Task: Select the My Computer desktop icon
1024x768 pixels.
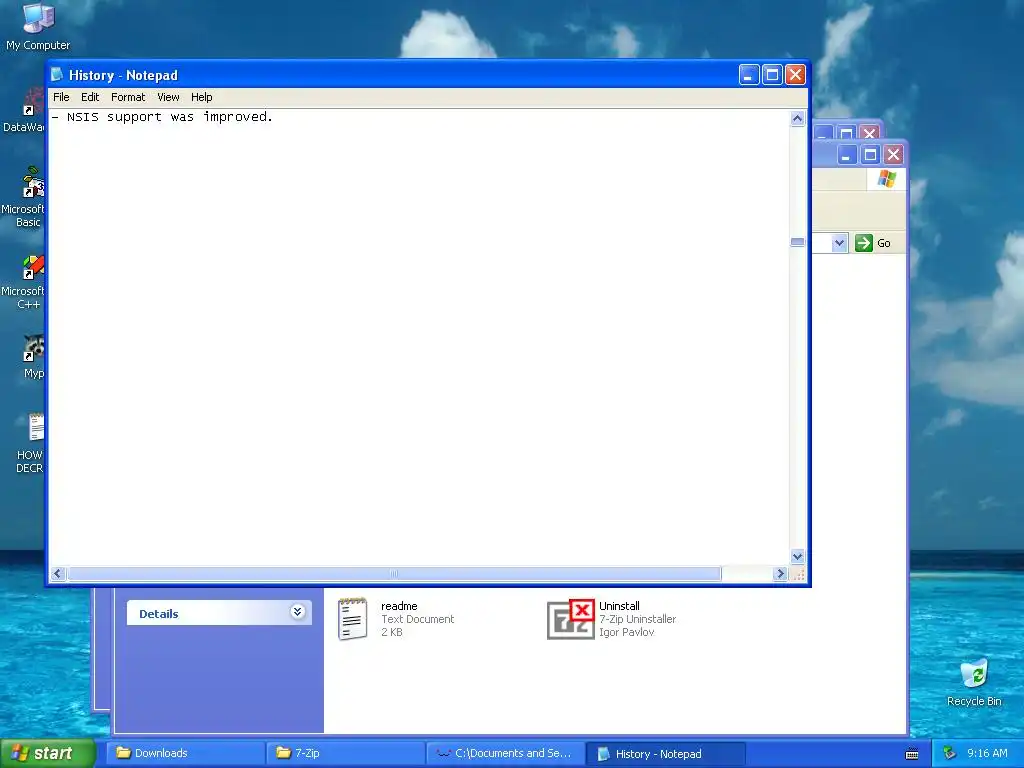Action: (x=38, y=18)
